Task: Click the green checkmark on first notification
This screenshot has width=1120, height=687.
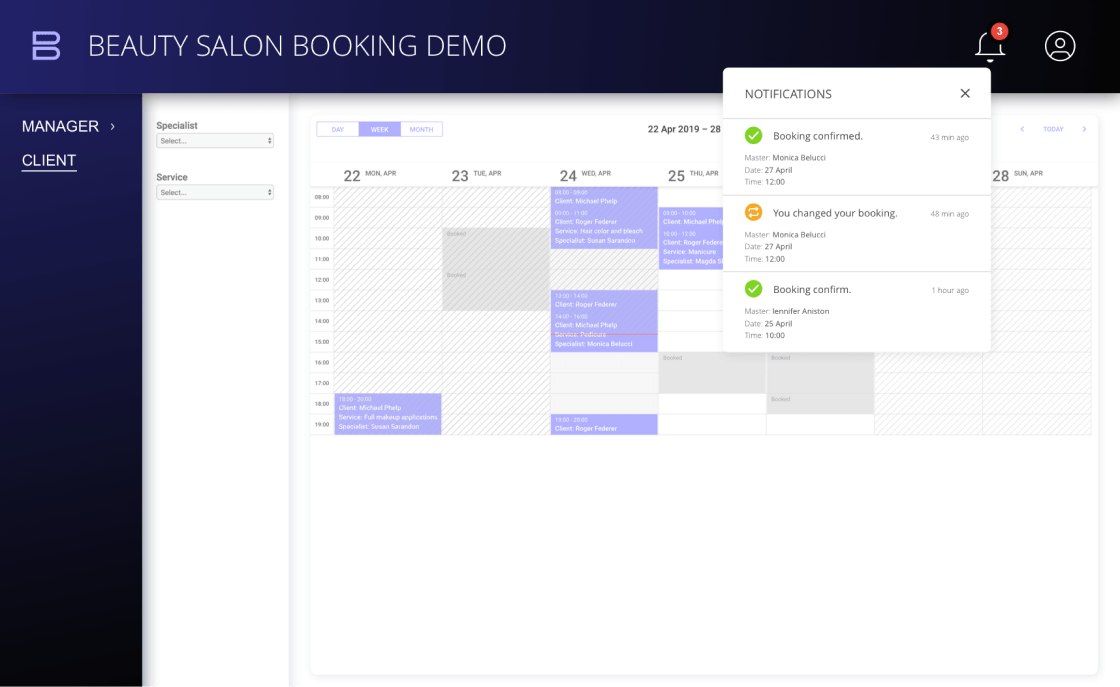Action: point(754,136)
